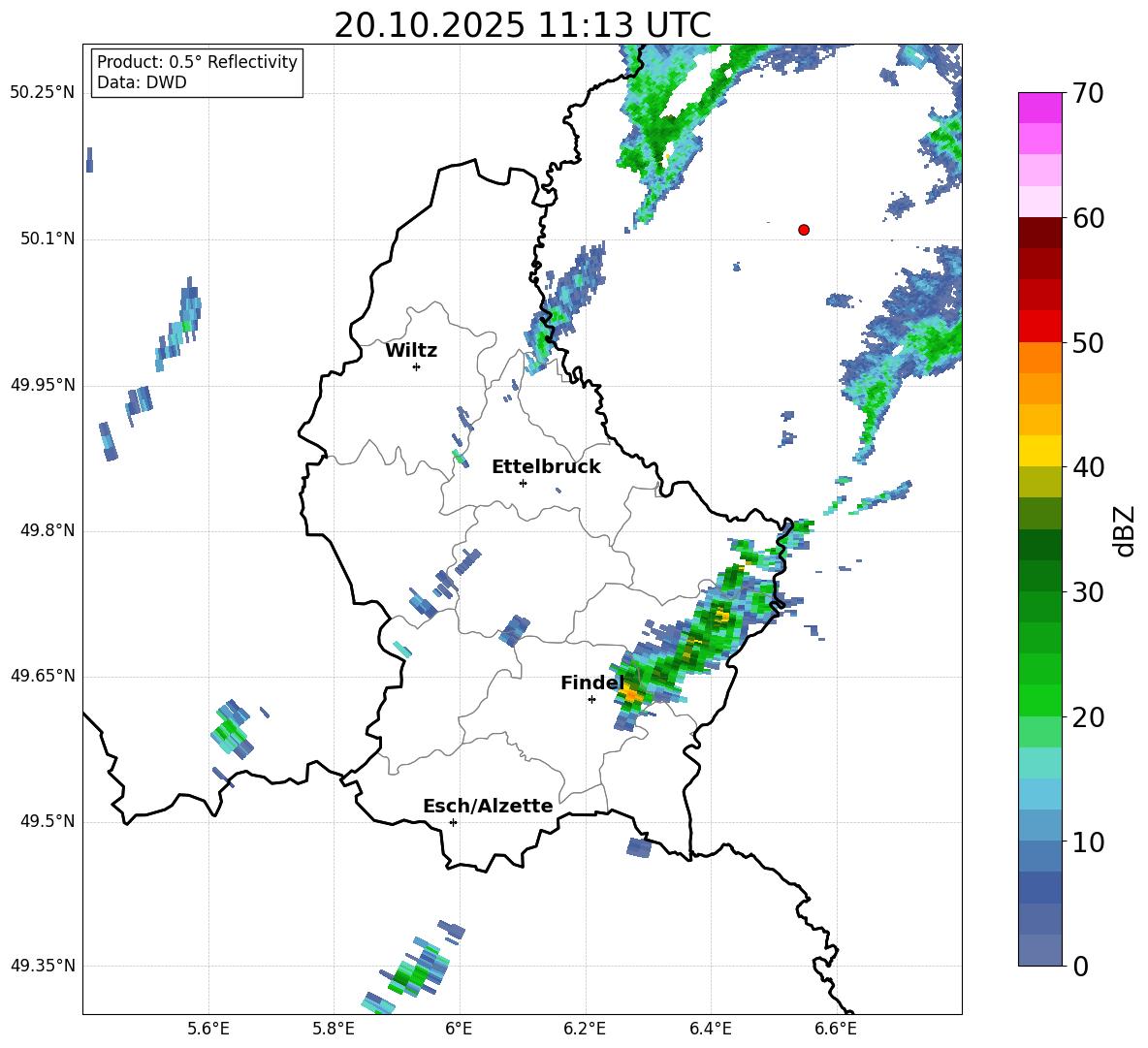Click the 30 tick on the colorbar
1148x1048 pixels.
click(x=1089, y=592)
